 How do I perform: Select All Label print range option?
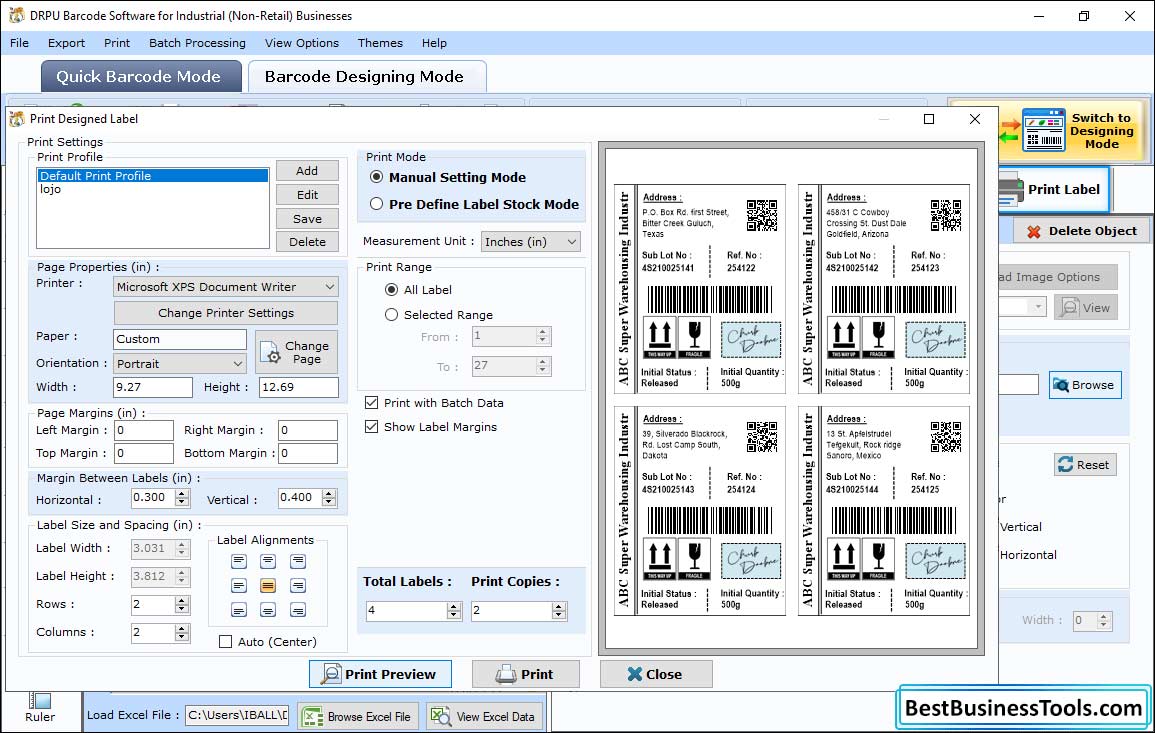coord(392,290)
